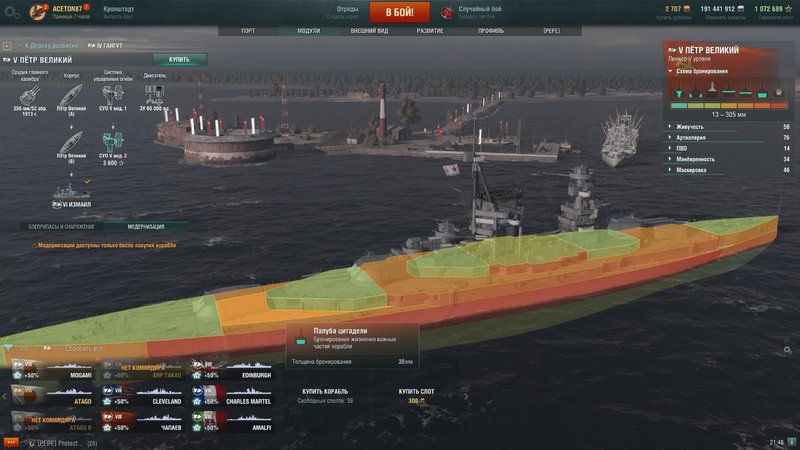Toggle the superstructure armor scheme icon
The width and height of the screenshot is (800, 450).
pyautogui.click(x=712, y=91)
